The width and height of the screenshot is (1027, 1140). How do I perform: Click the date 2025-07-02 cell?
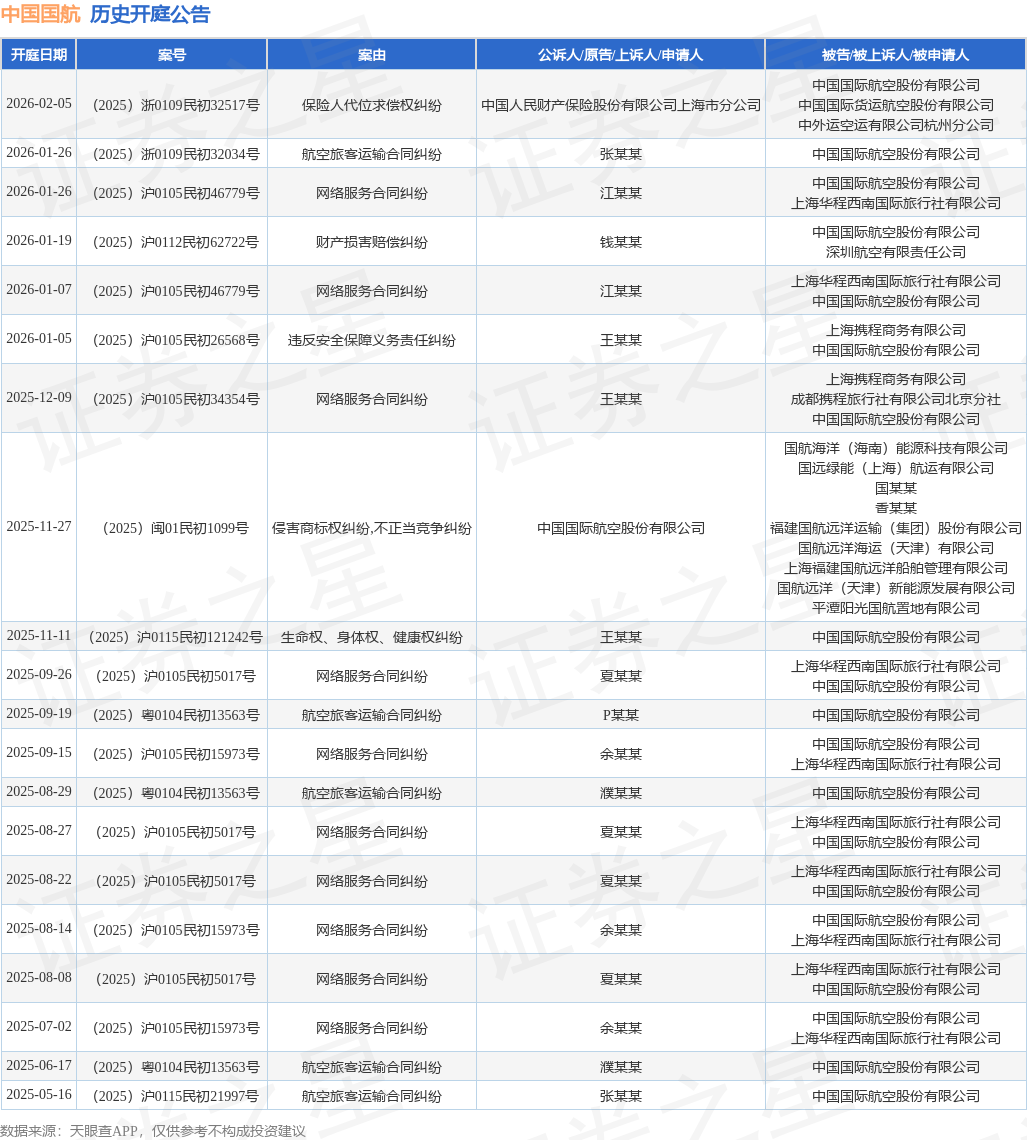[39, 1027]
